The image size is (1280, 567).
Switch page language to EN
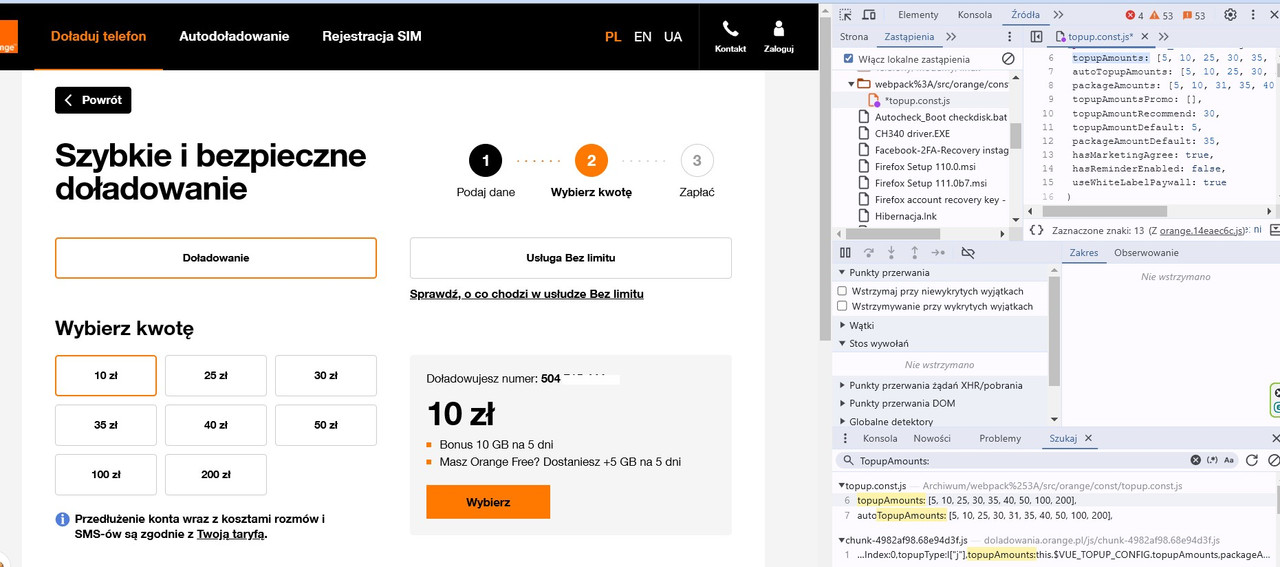point(643,36)
